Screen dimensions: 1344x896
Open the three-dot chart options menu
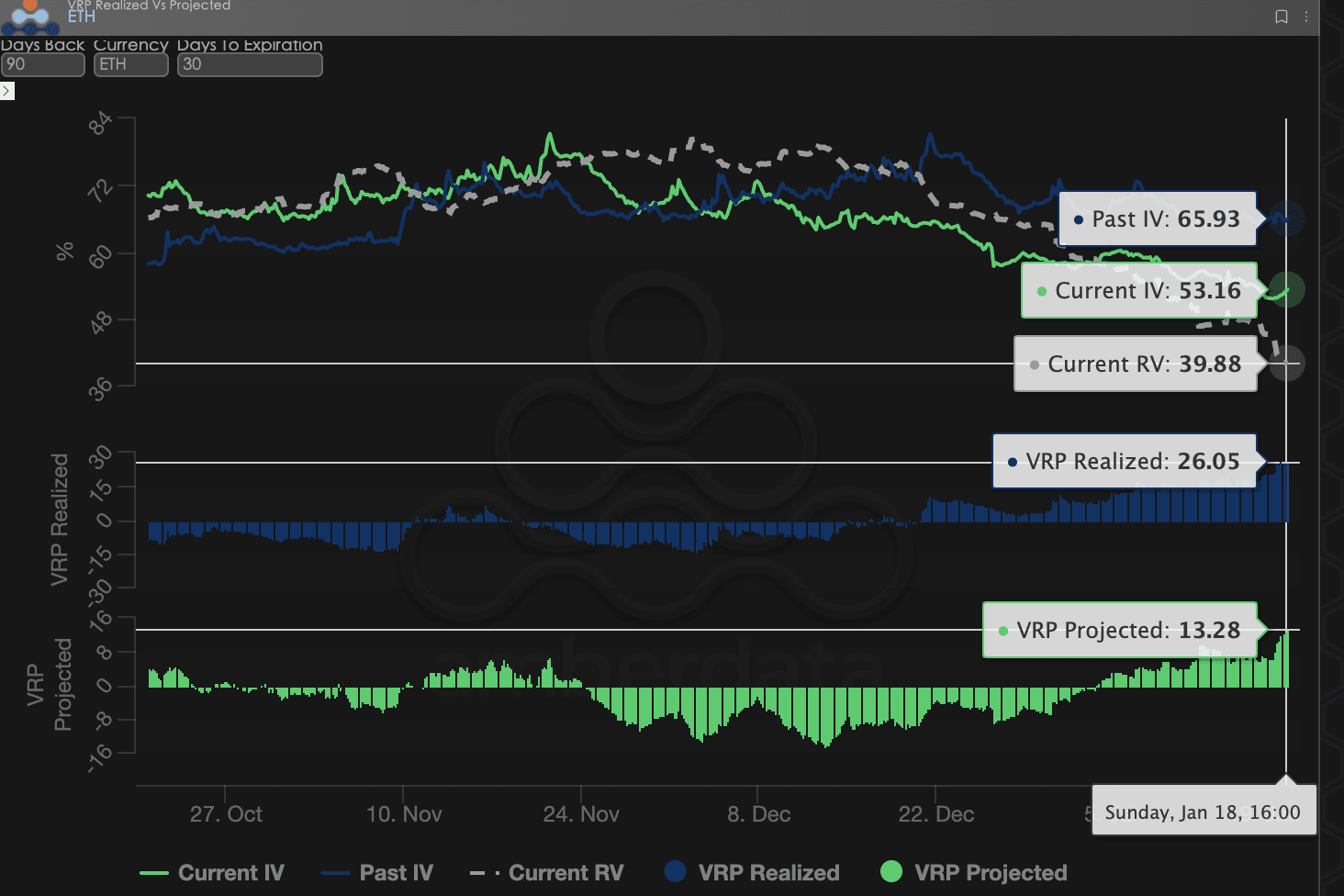point(1306,17)
